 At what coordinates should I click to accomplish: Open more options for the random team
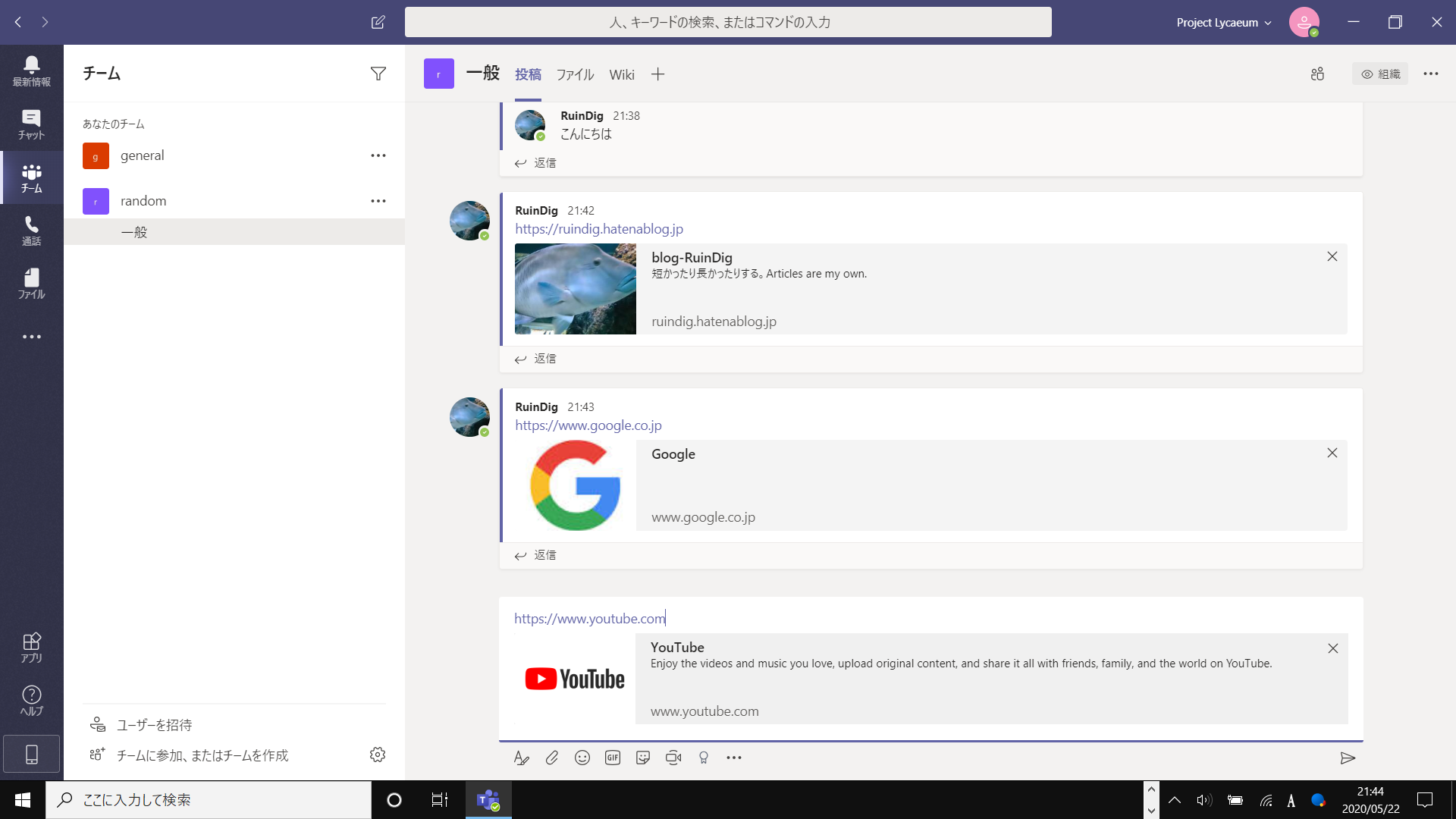(378, 201)
